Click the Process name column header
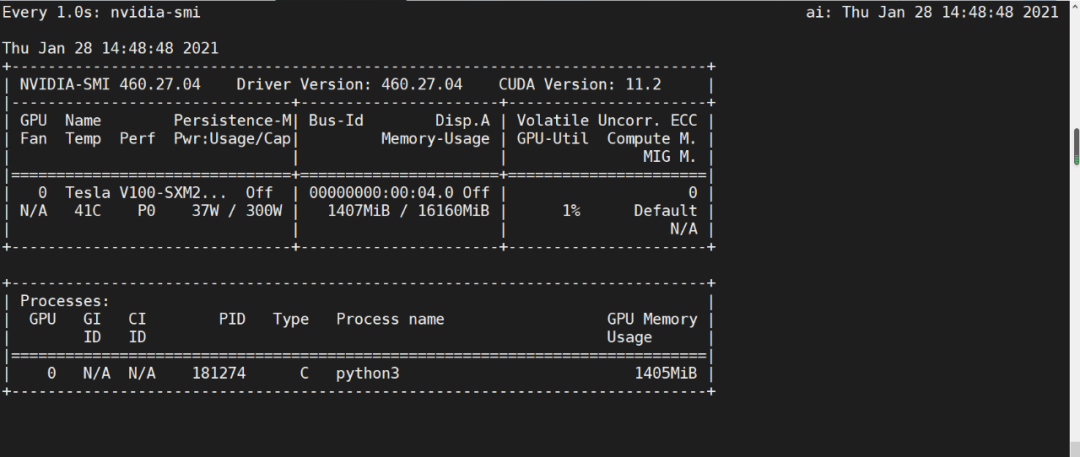 [390, 319]
